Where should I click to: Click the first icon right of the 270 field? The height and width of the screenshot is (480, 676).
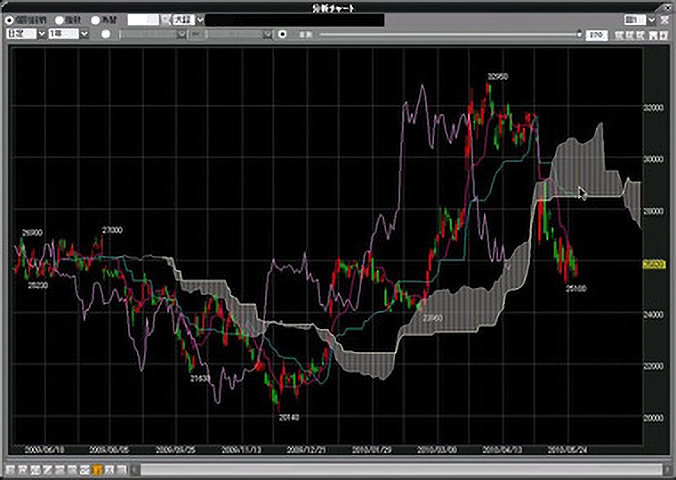(620, 34)
